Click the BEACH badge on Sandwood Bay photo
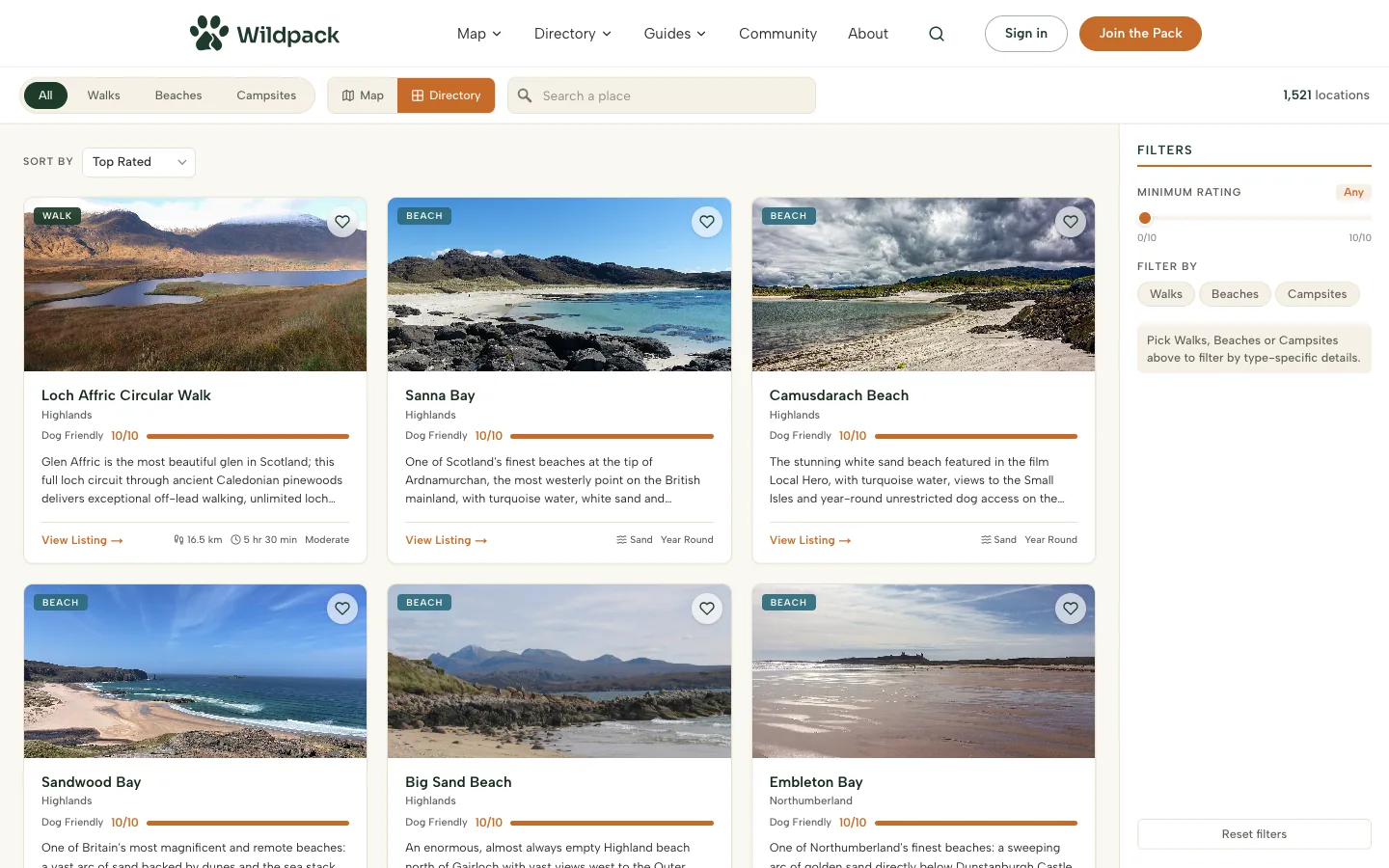Image resolution: width=1389 pixels, height=868 pixels. 61,603
